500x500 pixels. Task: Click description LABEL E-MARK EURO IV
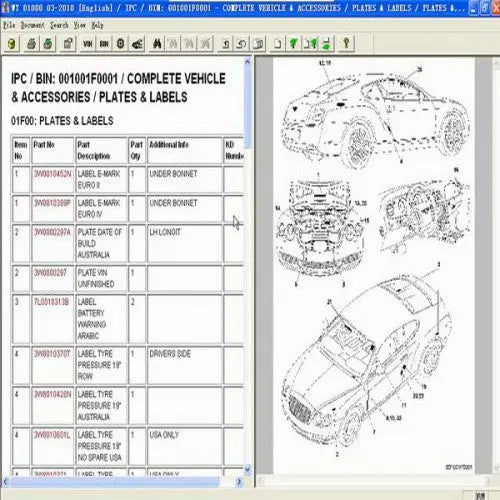pyautogui.click(x=99, y=209)
